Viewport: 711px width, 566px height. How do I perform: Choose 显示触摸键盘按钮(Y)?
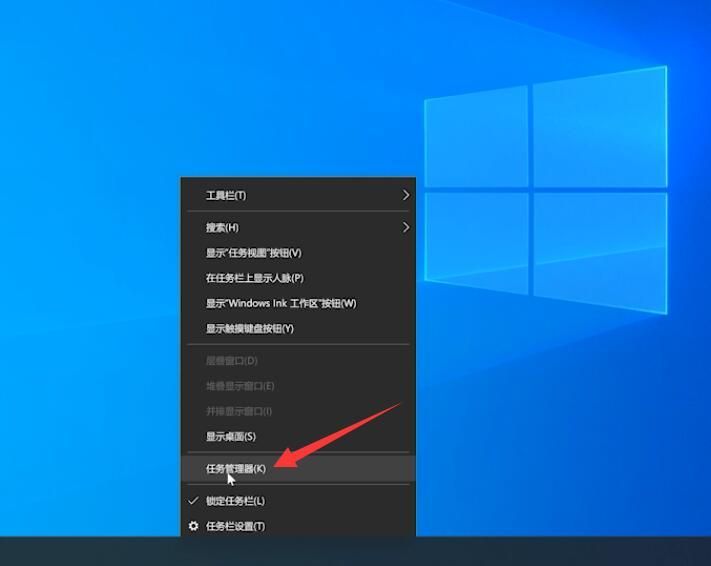tap(298, 328)
